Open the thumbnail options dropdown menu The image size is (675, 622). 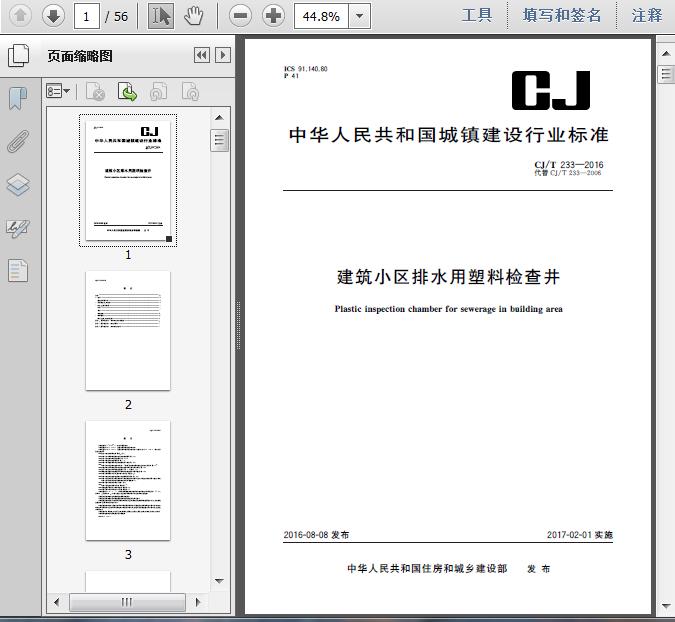pos(58,92)
